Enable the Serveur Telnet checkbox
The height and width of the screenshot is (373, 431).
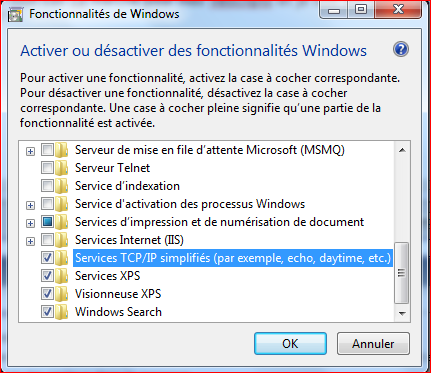point(47,168)
